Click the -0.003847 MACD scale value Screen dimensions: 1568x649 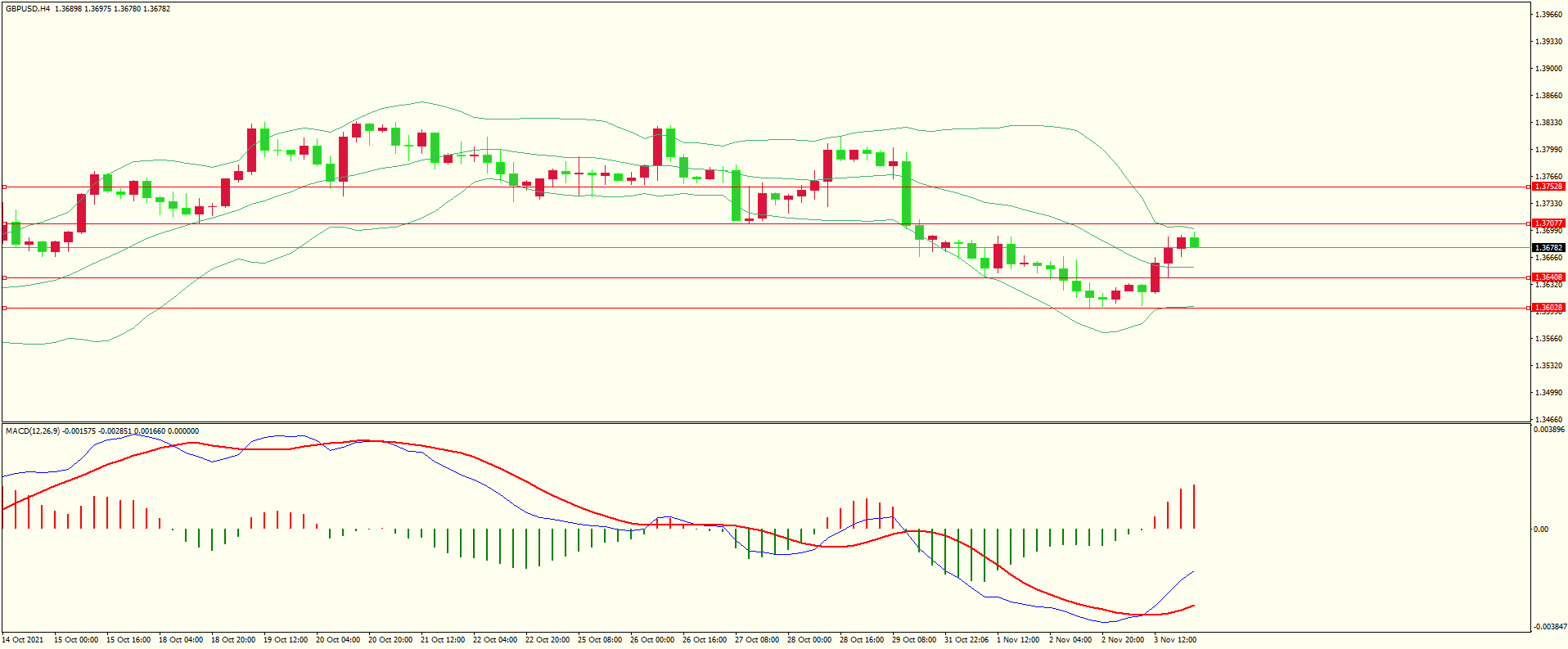(1551, 627)
